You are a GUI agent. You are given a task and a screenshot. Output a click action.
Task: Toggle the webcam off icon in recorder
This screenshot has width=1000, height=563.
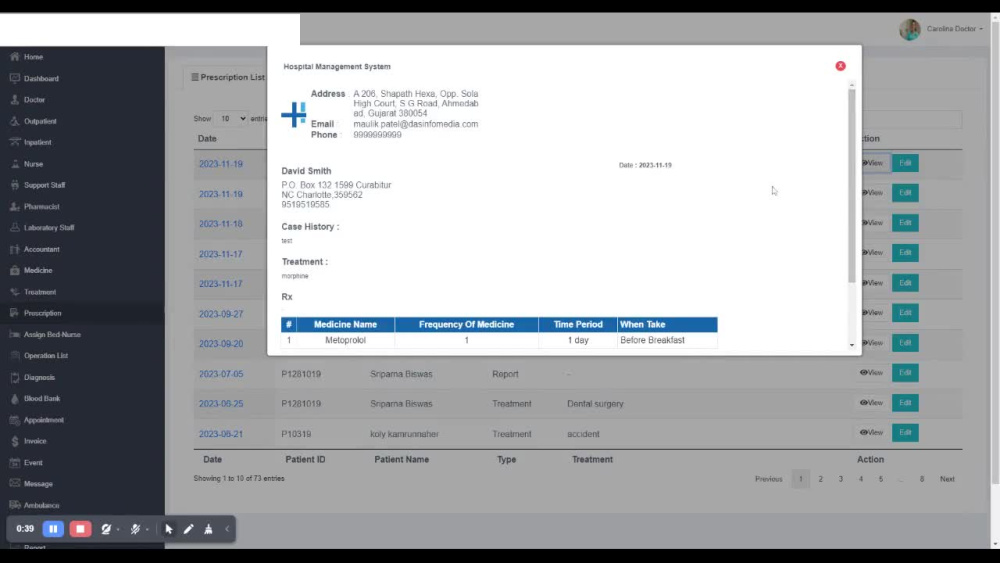106,529
